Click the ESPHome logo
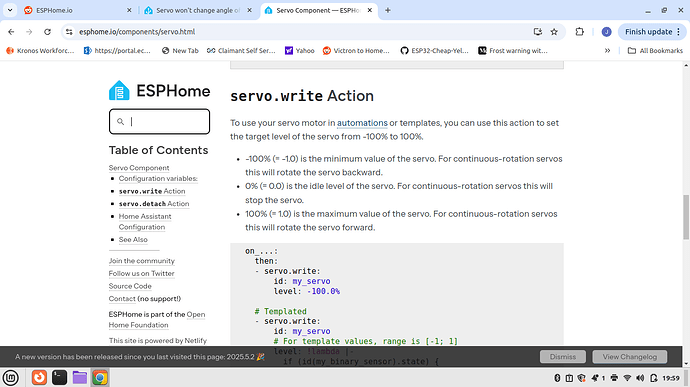The height and width of the screenshot is (387, 690). [x=159, y=91]
